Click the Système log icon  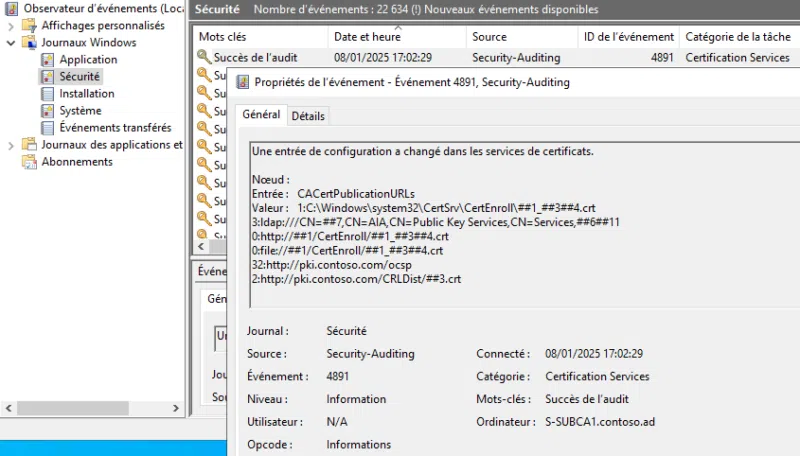coord(47,111)
